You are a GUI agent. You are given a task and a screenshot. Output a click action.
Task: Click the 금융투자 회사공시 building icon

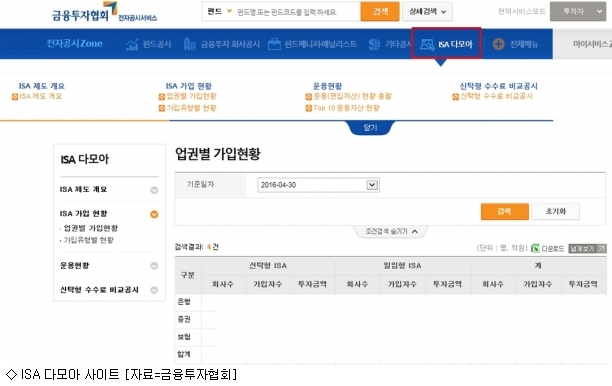coord(189,44)
